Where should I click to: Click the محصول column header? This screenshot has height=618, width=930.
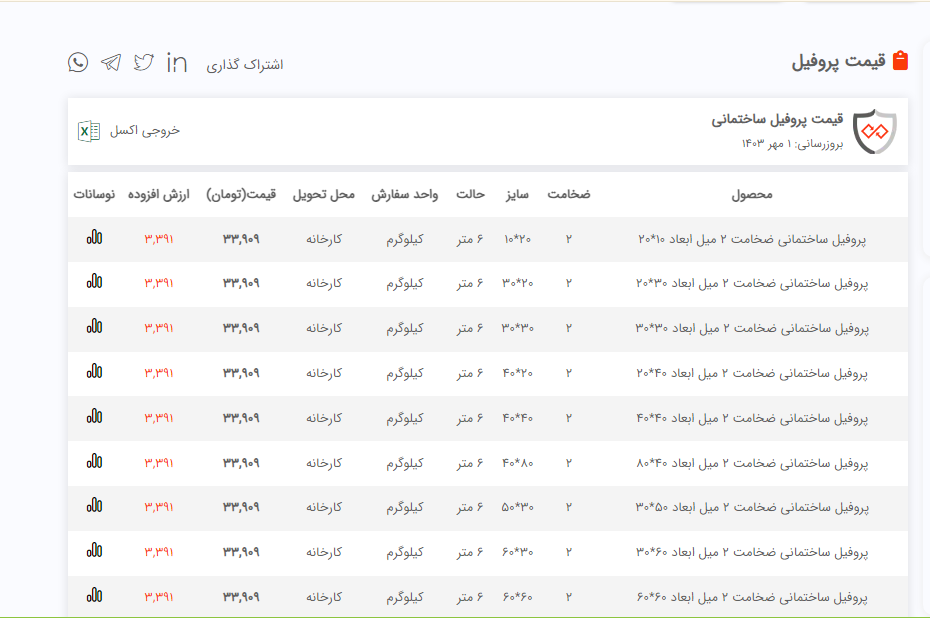tap(752, 194)
